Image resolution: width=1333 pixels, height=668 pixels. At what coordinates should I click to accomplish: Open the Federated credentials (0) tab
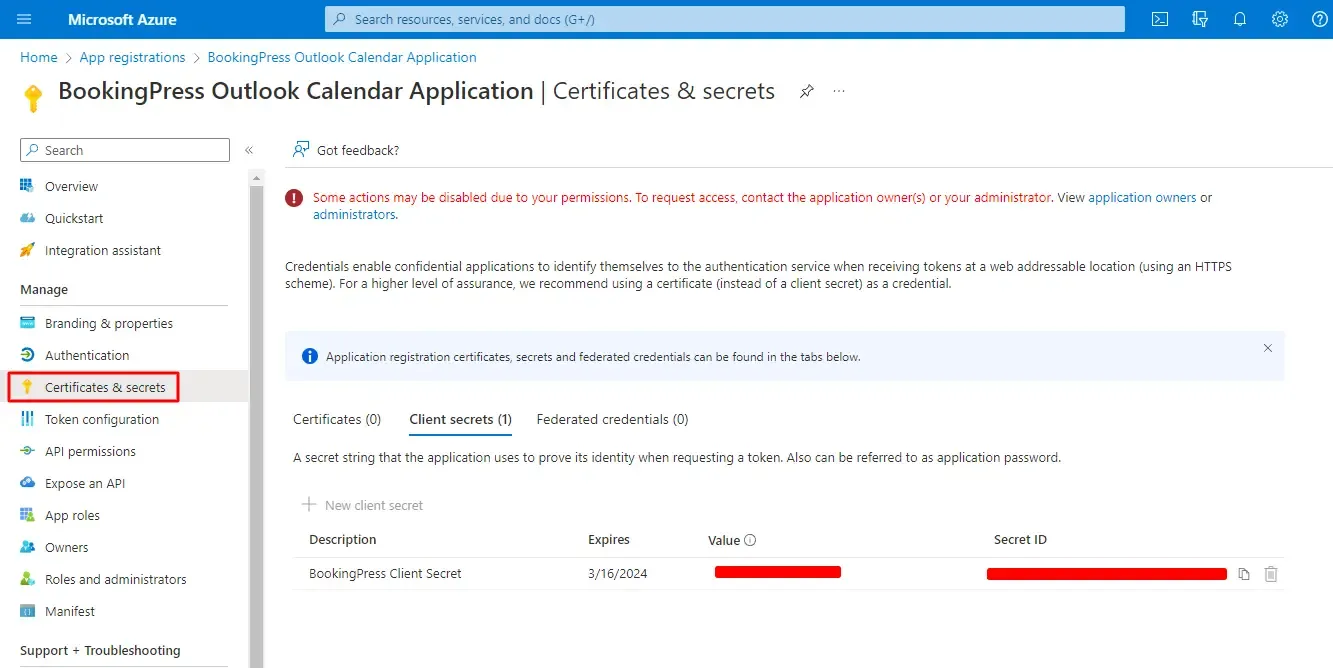(612, 419)
